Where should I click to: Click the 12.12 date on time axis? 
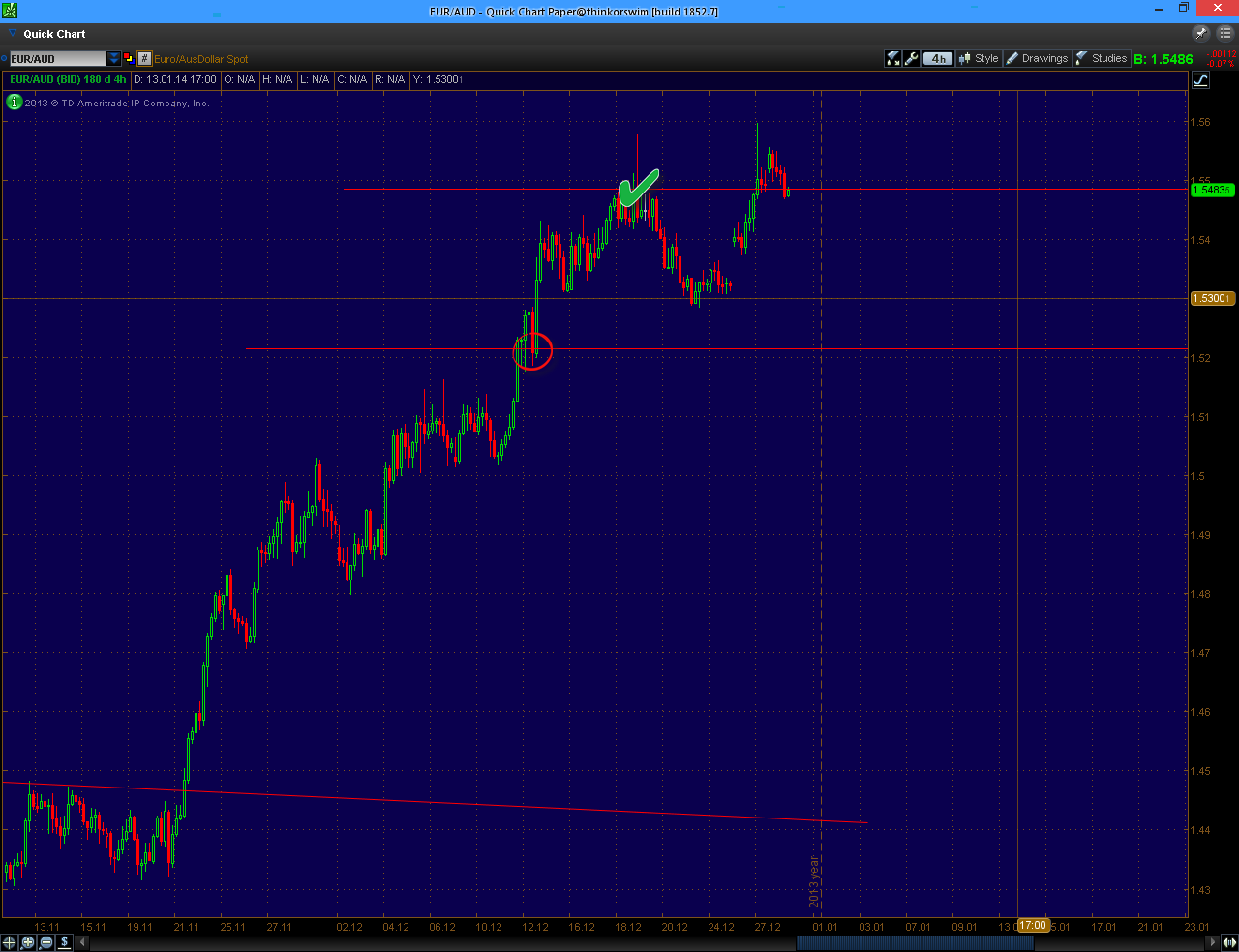point(534,927)
